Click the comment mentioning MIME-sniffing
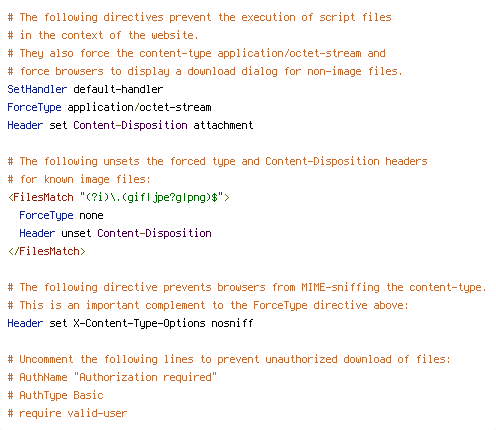 pyautogui.click(x=247, y=287)
